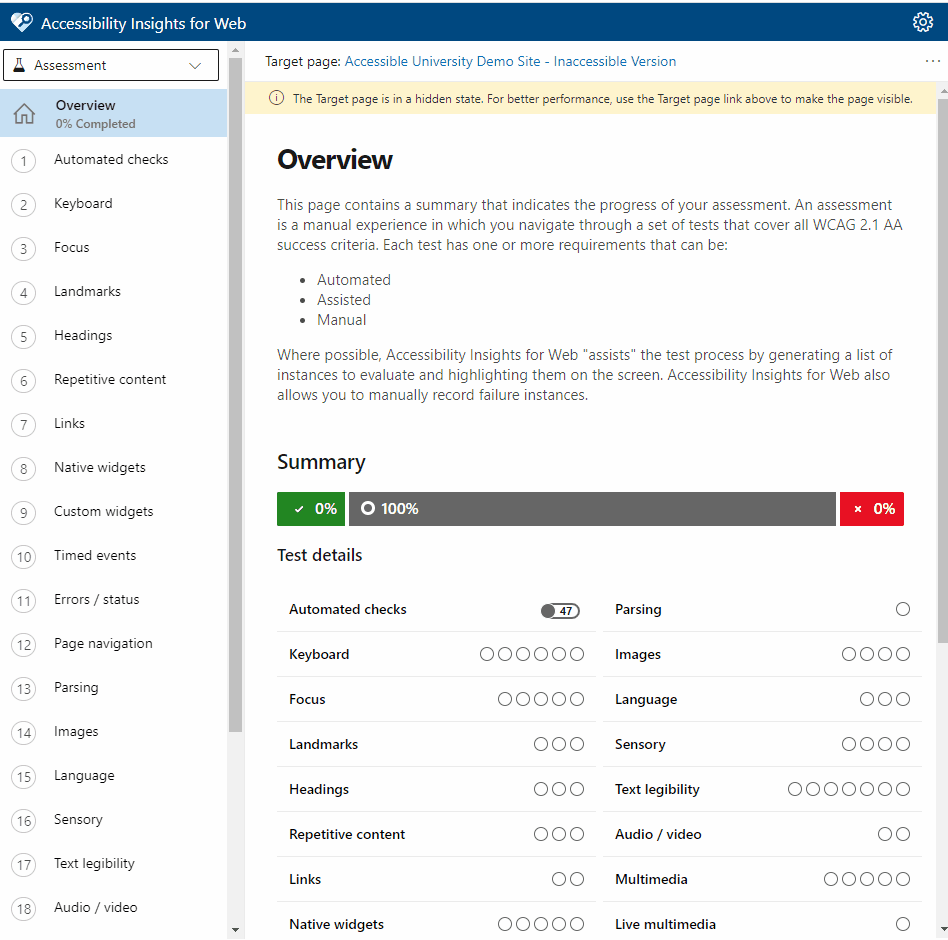Open settings with the gear icon

pyautogui.click(x=923, y=22)
